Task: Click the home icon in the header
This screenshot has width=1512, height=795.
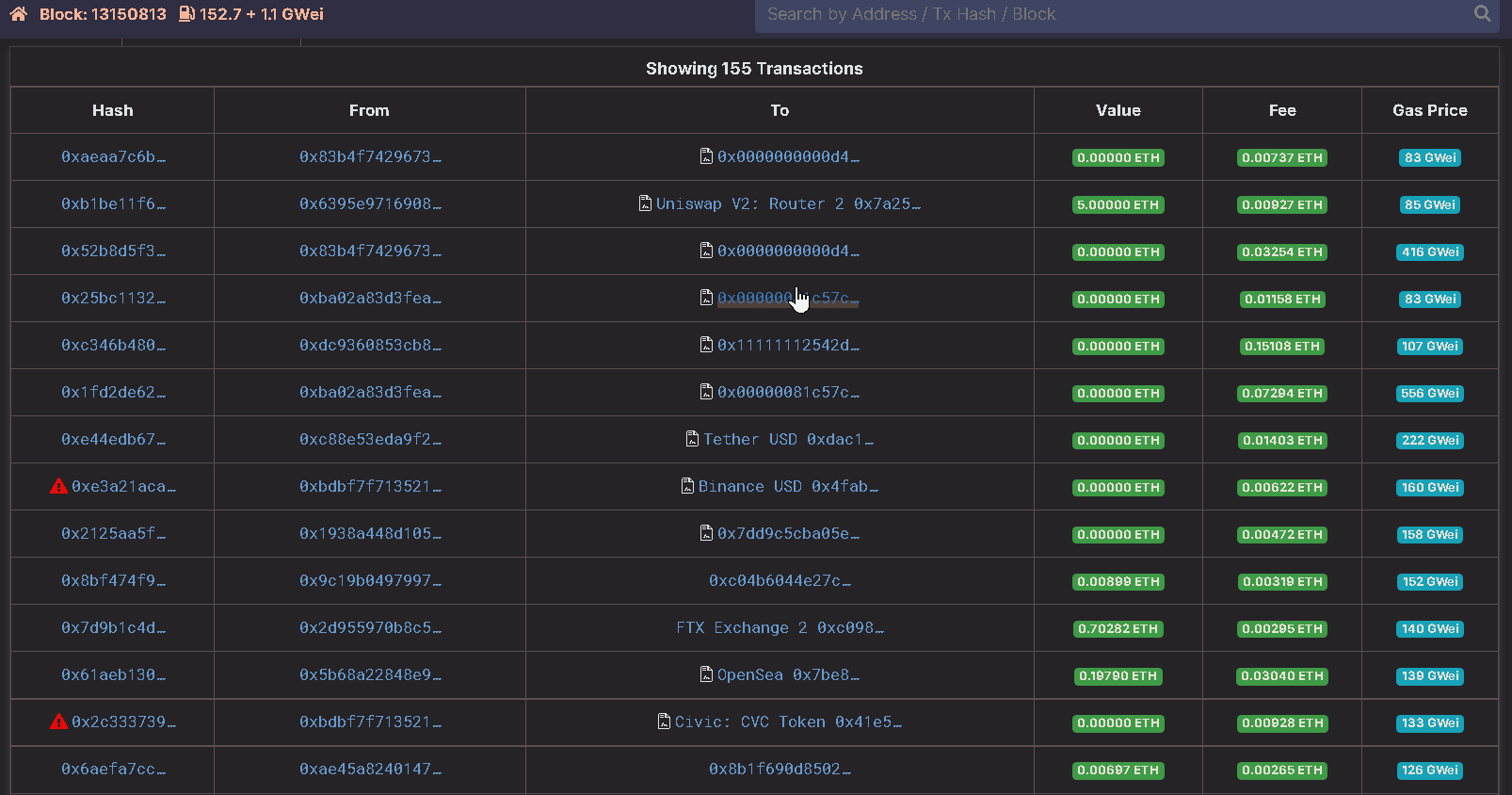Action: 19,14
